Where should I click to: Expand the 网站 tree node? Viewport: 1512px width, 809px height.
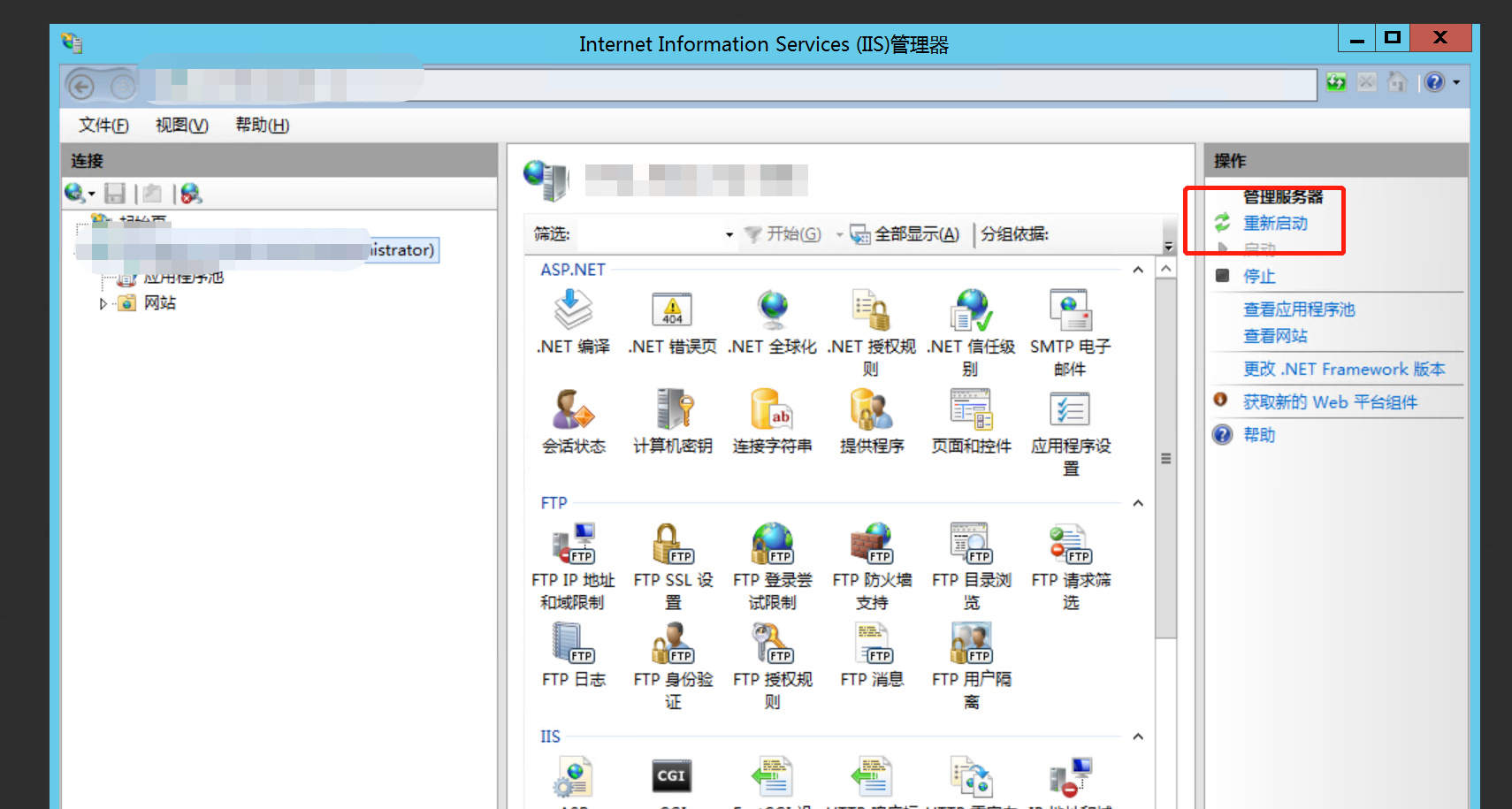tap(103, 303)
